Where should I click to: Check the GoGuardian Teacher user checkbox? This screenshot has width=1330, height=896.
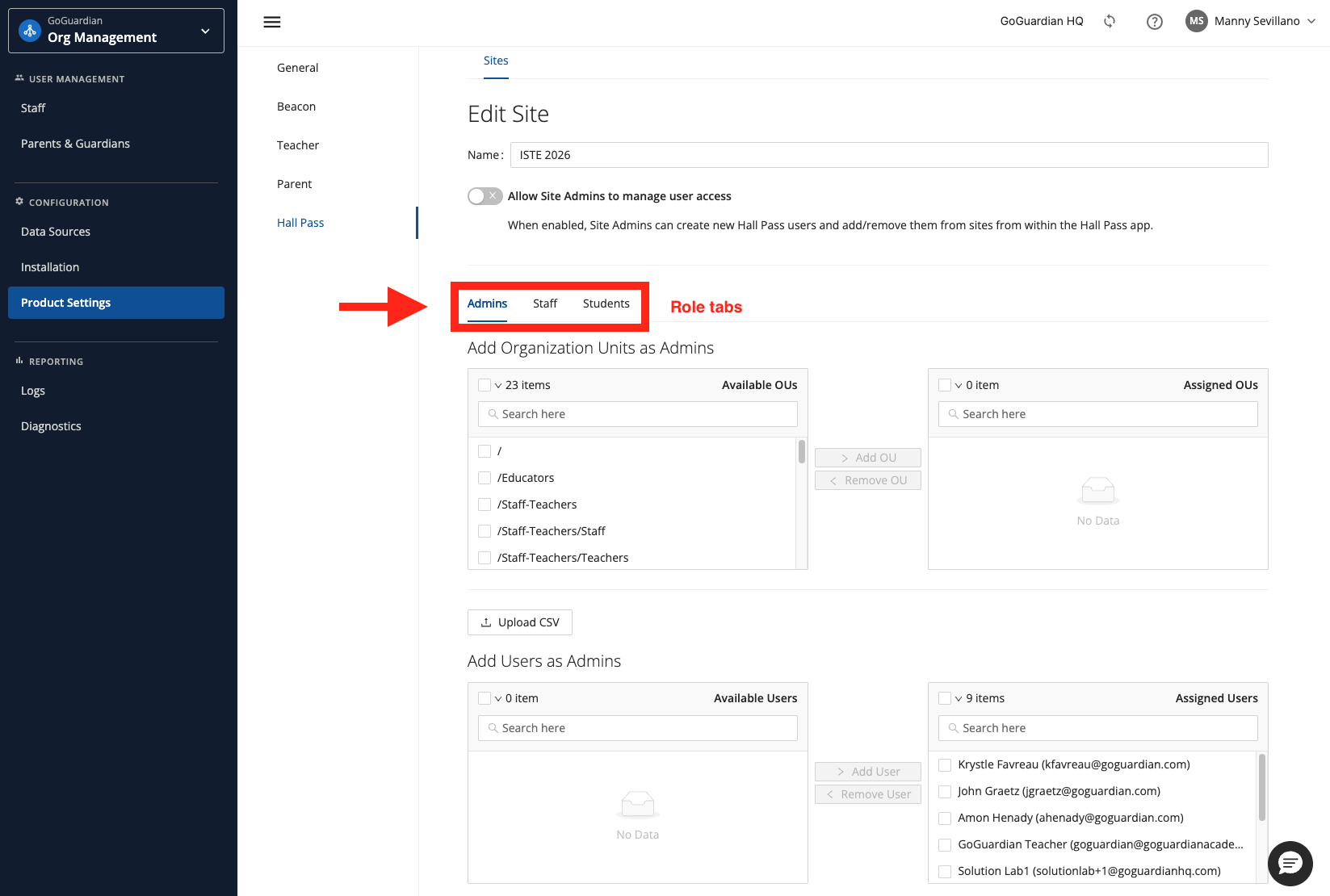point(945,844)
